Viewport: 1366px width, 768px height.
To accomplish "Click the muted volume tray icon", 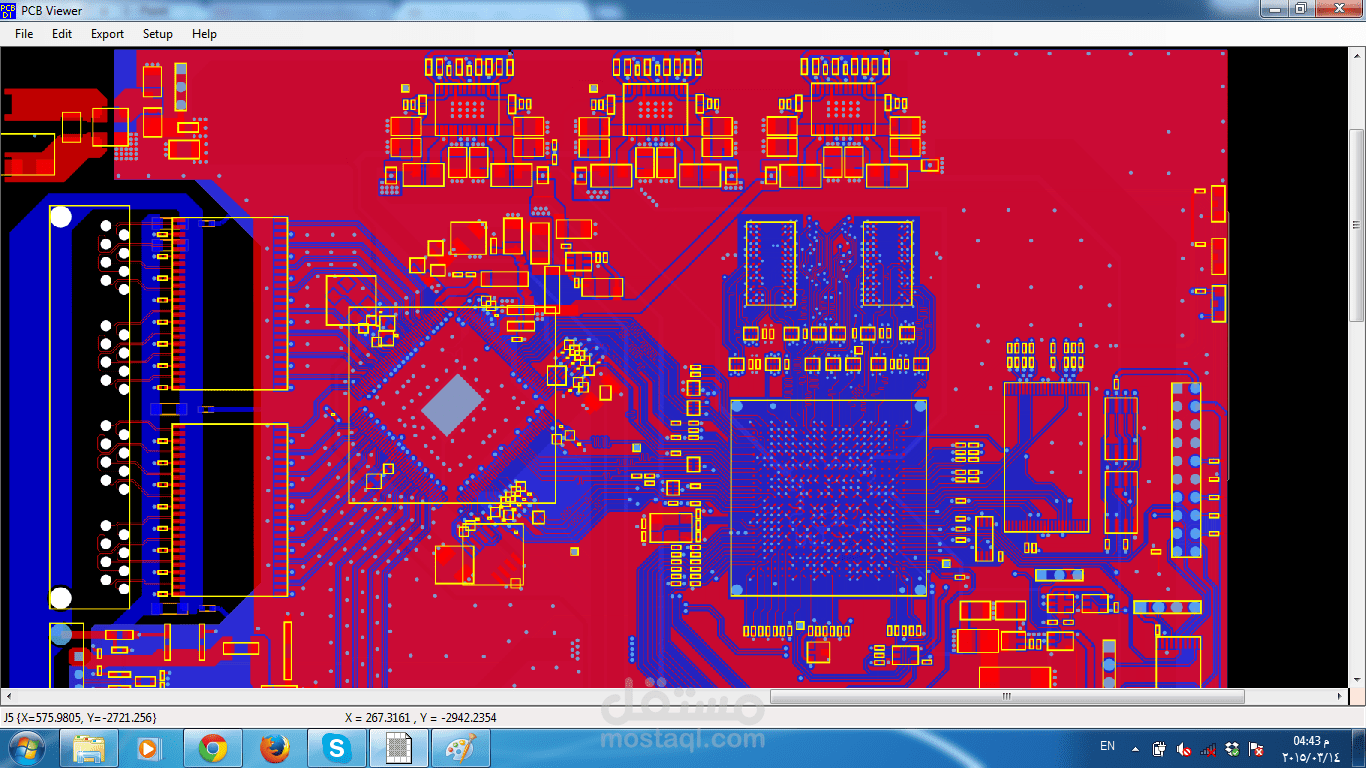I will click(1183, 748).
